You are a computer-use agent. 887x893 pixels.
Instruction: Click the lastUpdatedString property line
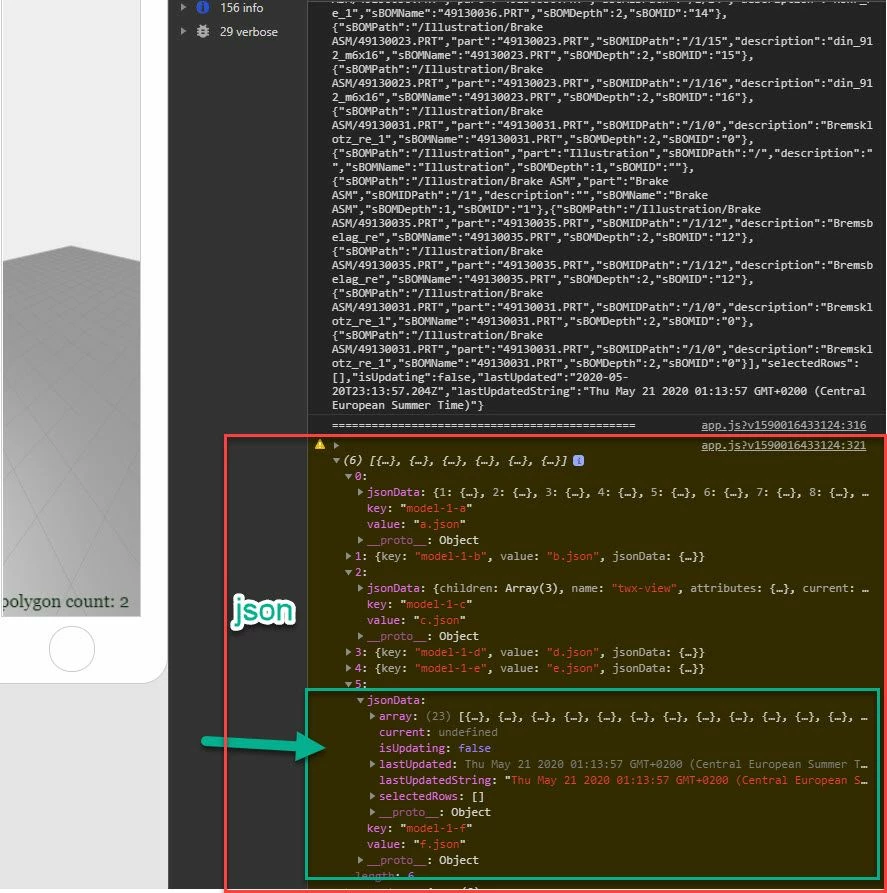click(x=623, y=780)
